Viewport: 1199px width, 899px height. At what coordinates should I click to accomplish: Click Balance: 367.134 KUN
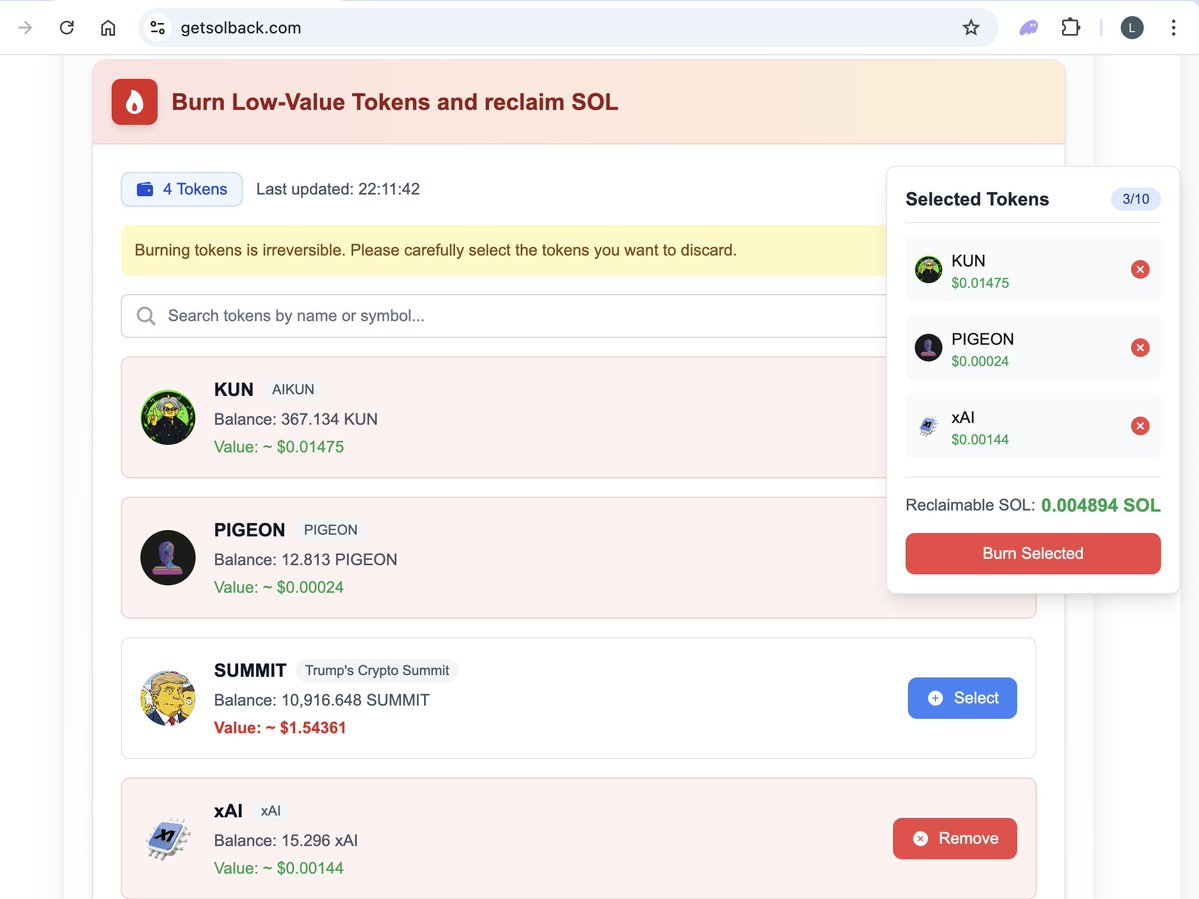coord(296,419)
